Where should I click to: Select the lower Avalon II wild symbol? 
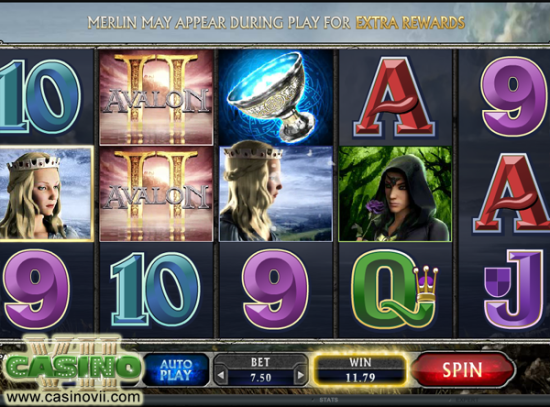pyautogui.click(x=156, y=194)
